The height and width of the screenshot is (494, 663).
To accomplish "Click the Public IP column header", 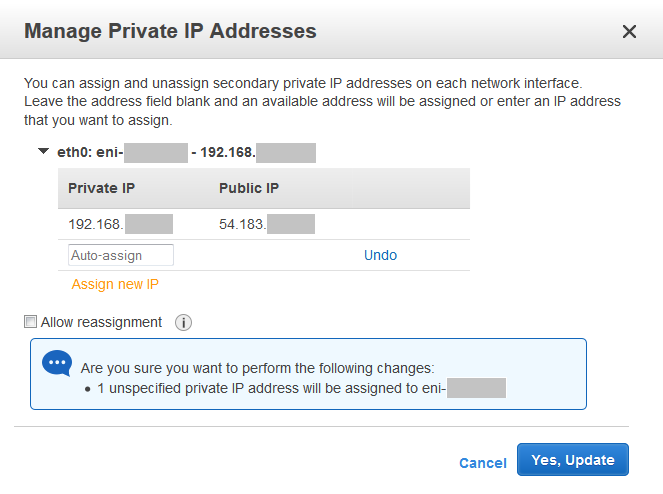I will [249, 188].
